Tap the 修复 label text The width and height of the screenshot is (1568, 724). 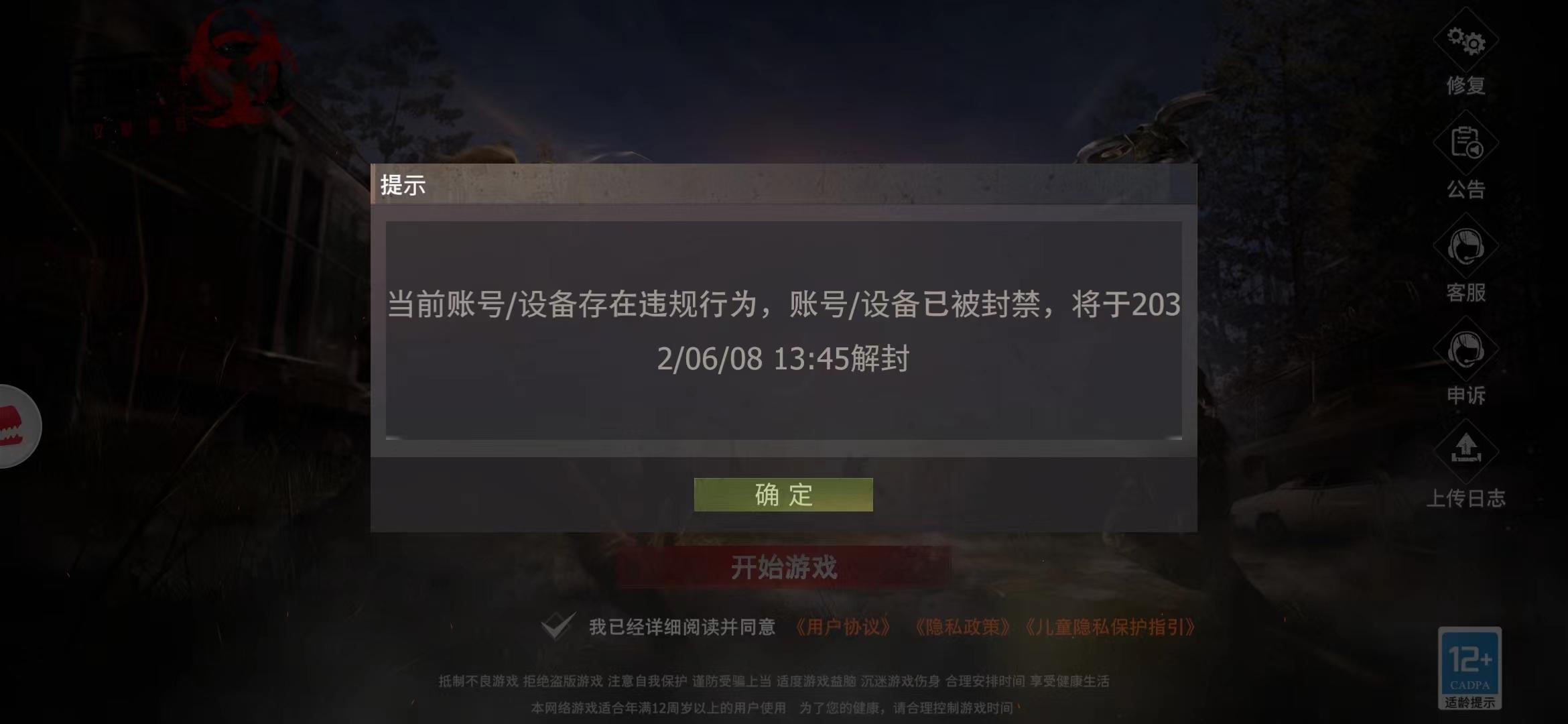pyautogui.click(x=1465, y=86)
